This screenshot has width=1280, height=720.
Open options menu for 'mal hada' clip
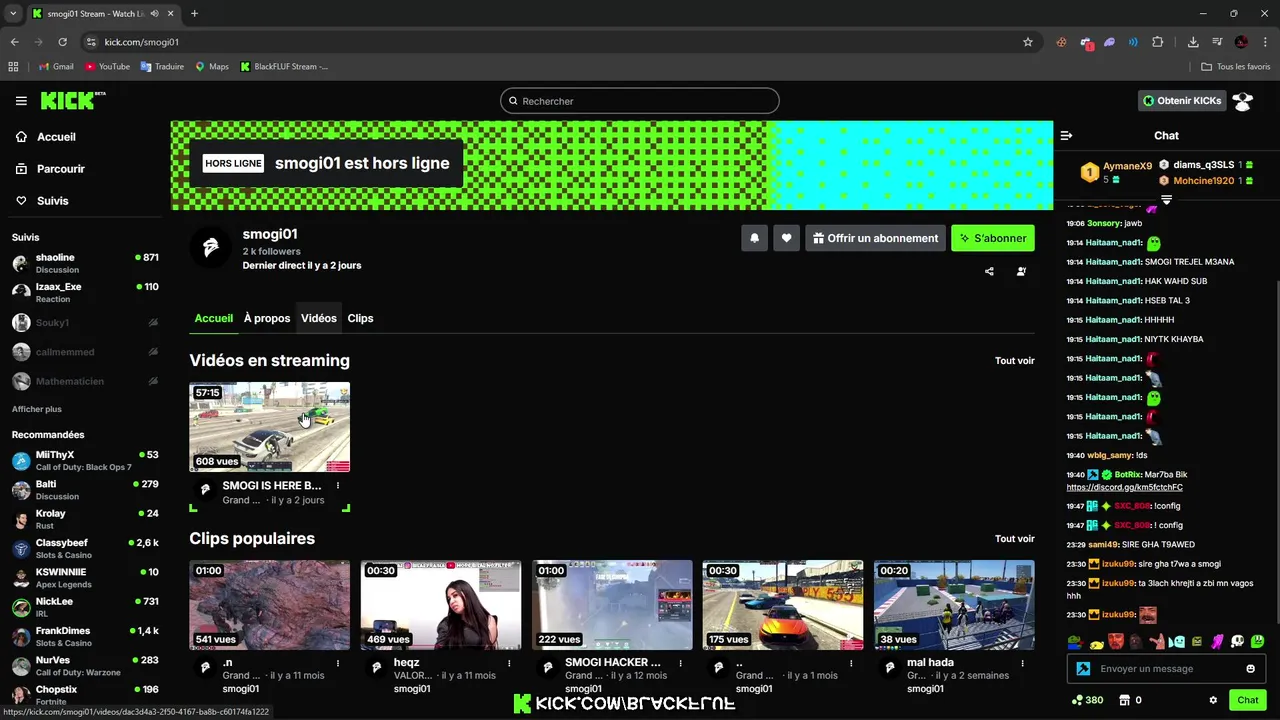pos(1022,663)
